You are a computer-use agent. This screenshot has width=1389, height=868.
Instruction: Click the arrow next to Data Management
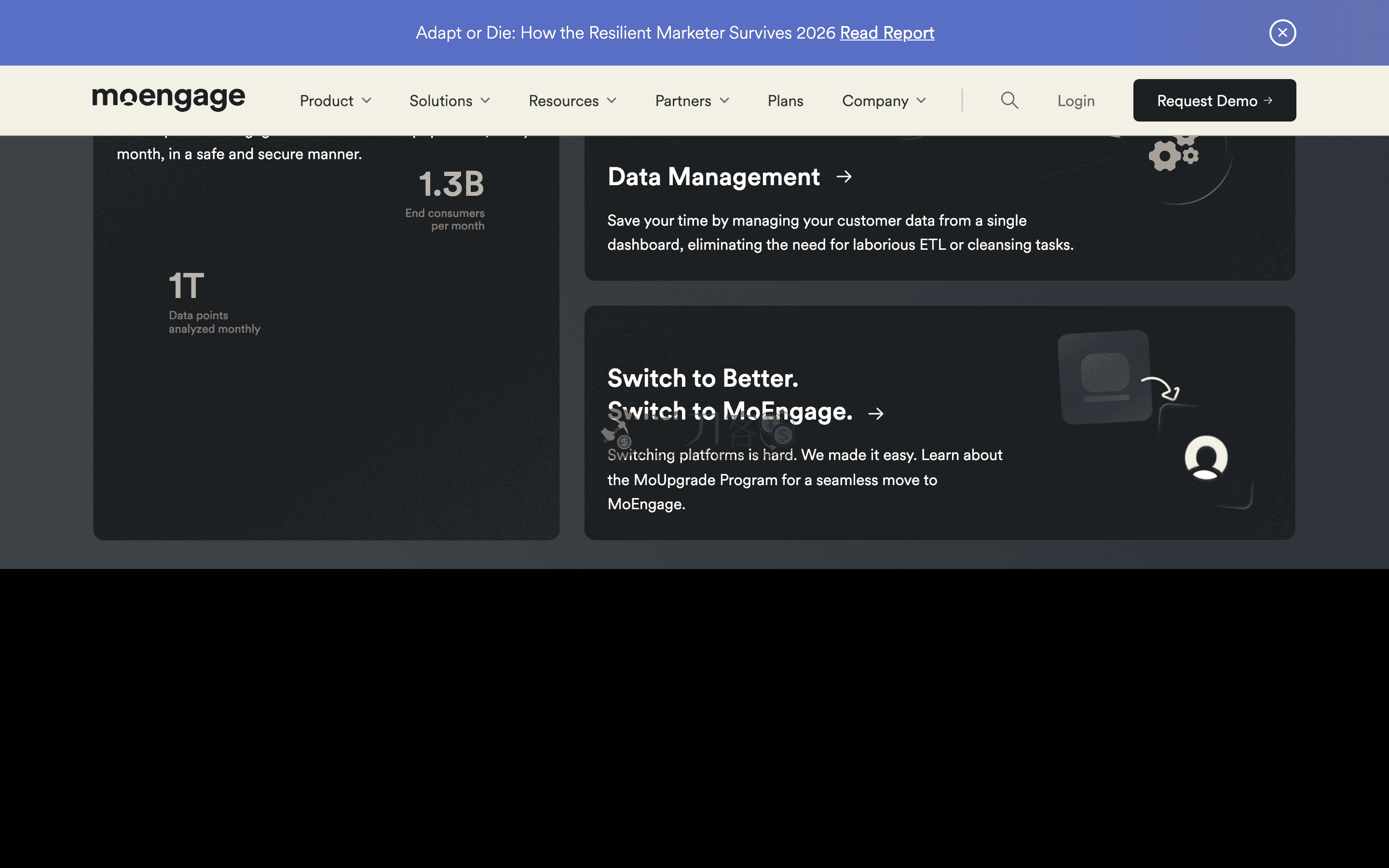[844, 177]
